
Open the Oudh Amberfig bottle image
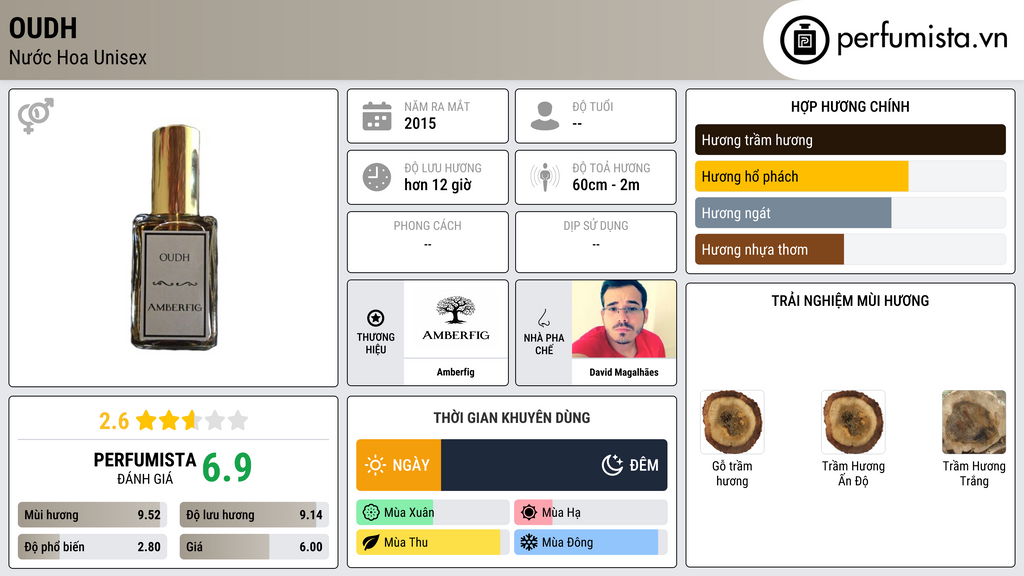pos(174,238)
